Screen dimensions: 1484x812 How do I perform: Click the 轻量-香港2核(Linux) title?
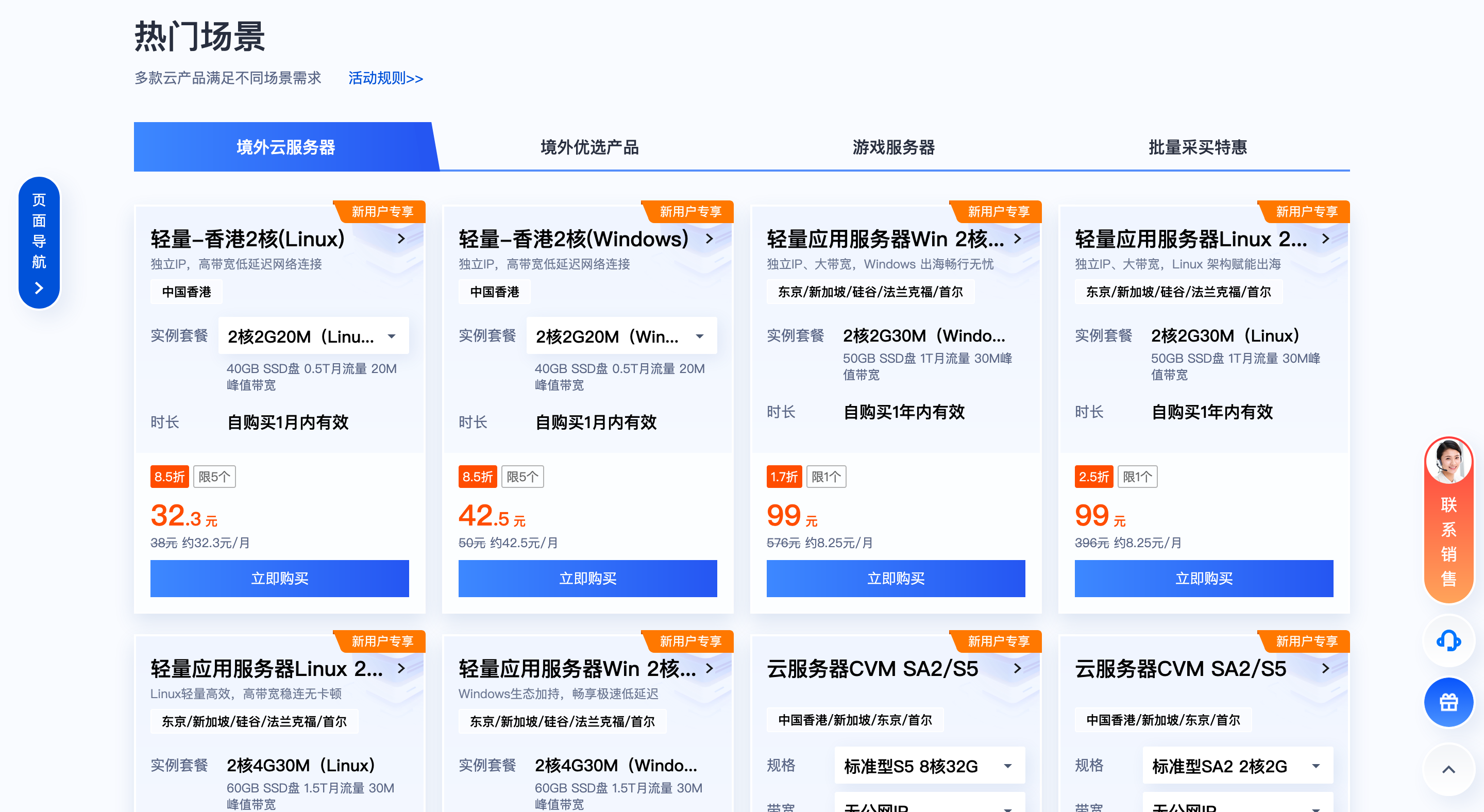click(x=248, y=239)
